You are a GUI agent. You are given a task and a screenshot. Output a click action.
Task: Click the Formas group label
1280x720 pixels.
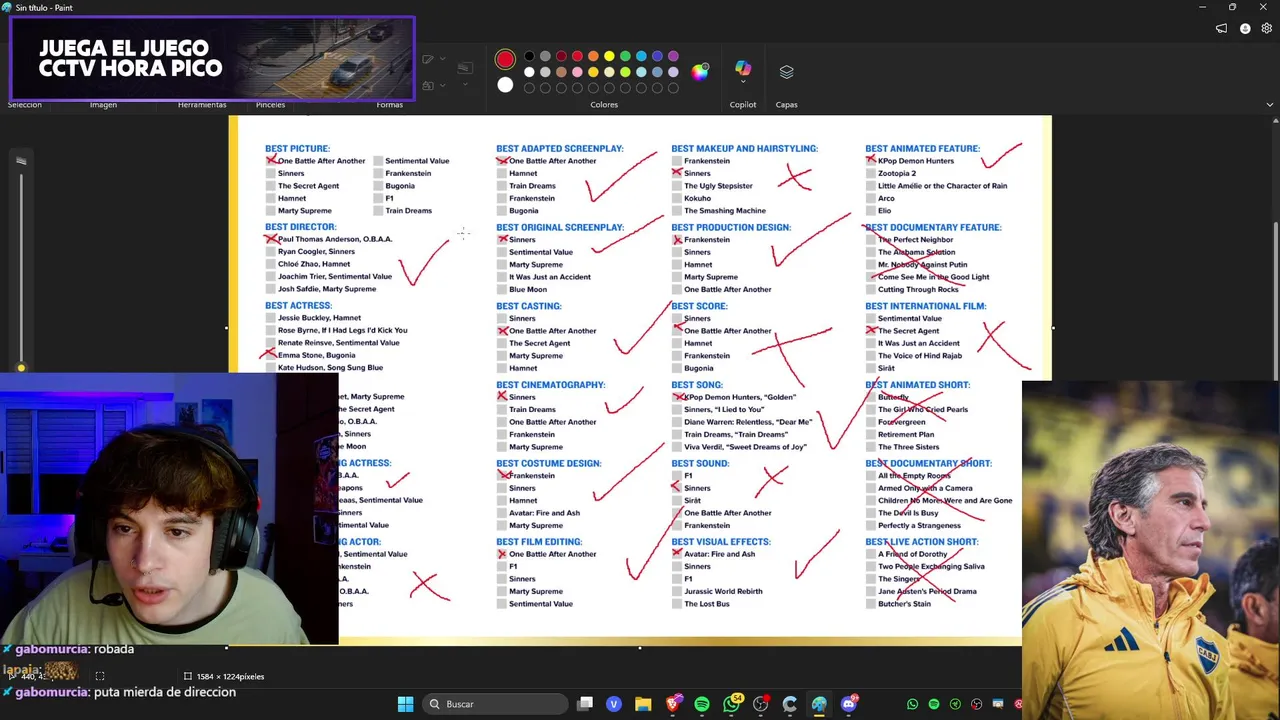pos(389,104)
